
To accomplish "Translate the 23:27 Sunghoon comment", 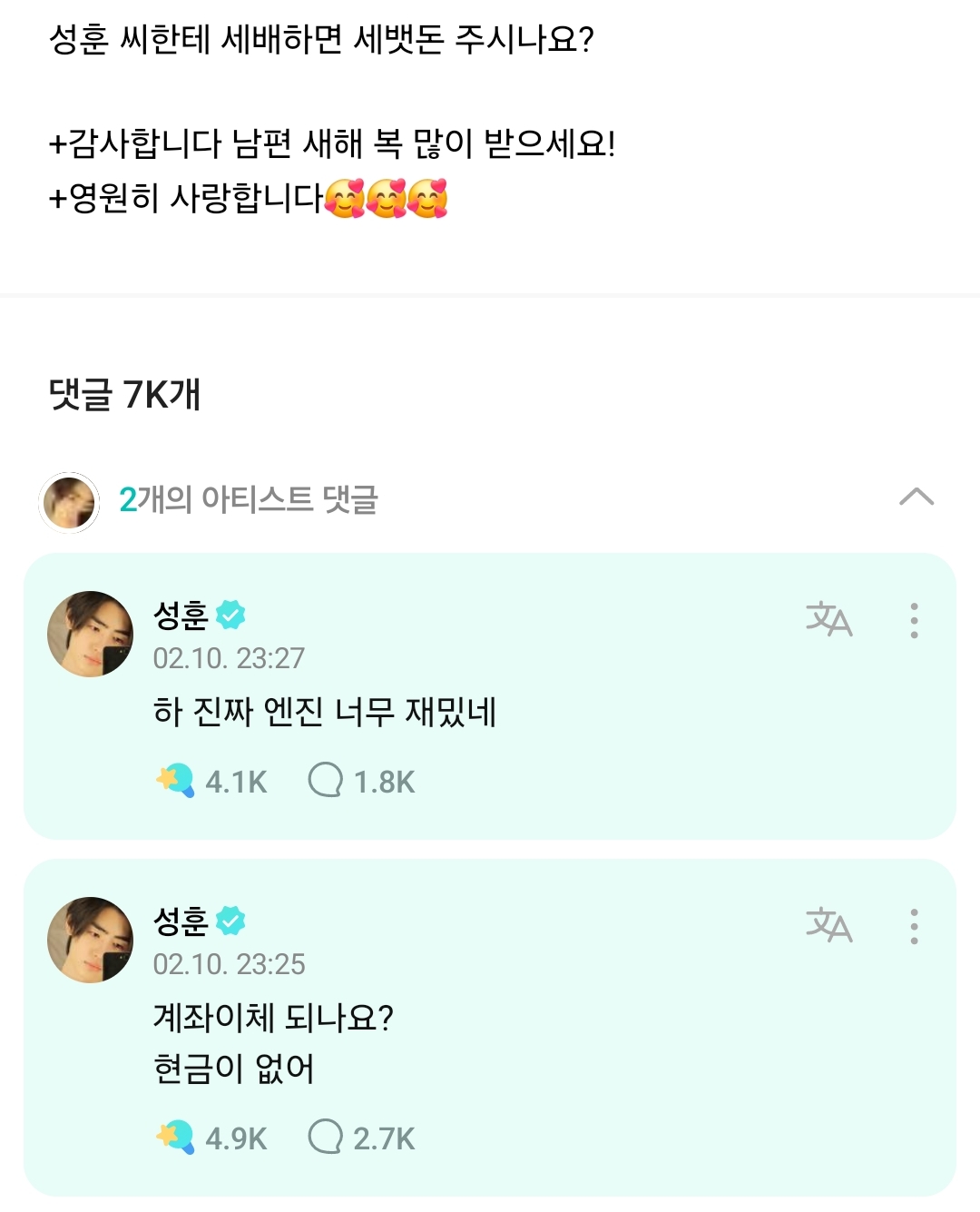I will point(828,619).
